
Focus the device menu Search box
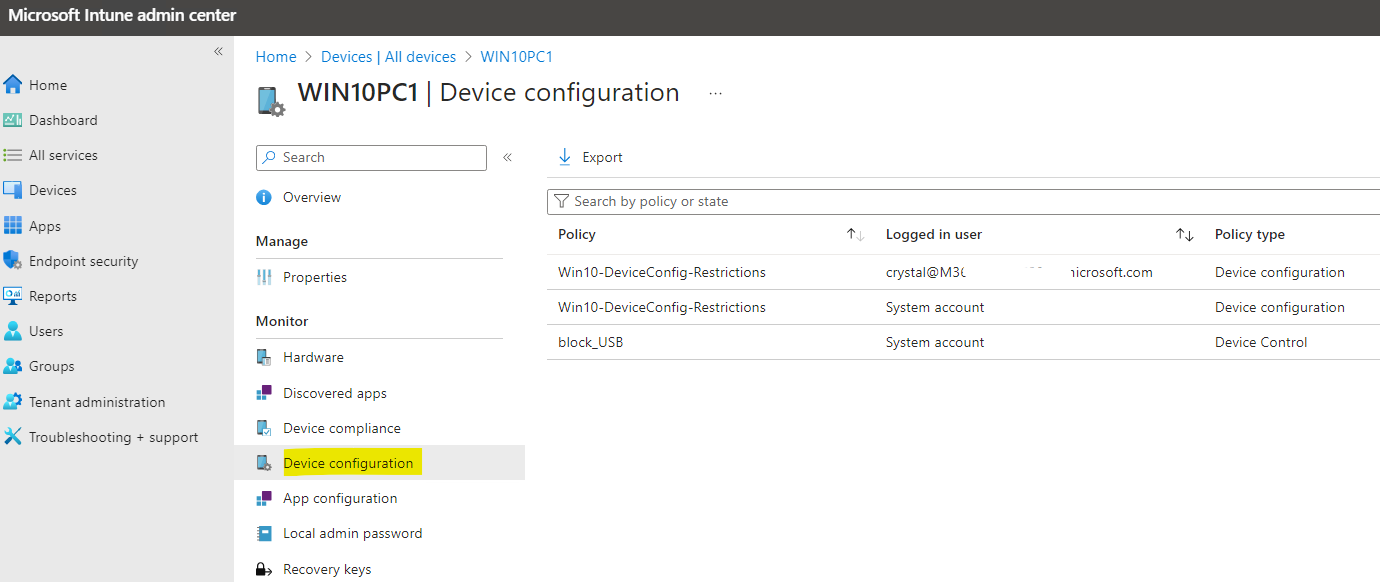point(371,157)
